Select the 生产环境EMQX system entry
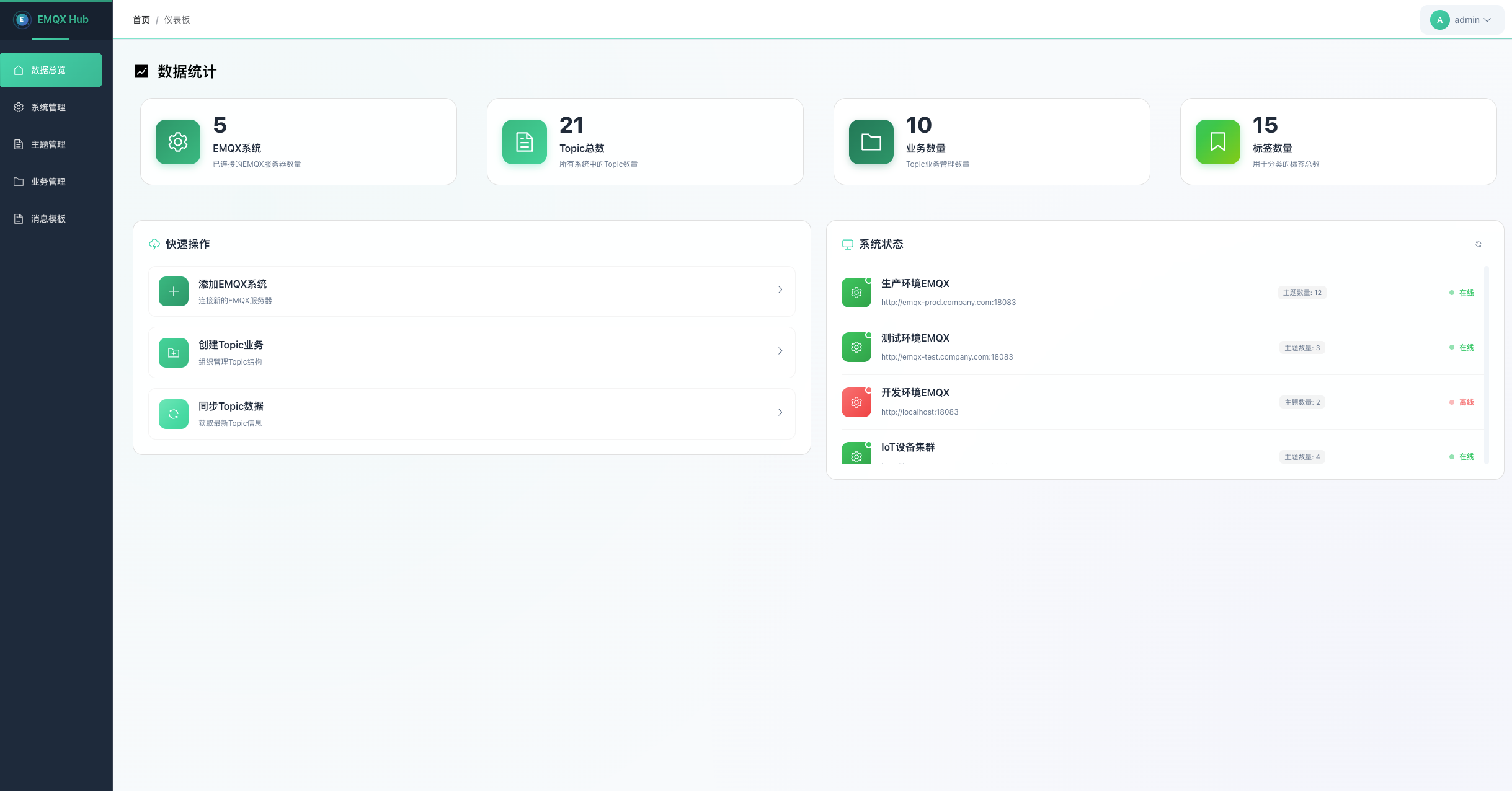Viewport: 1512px width, 791px height. click(x=915, y=283)
